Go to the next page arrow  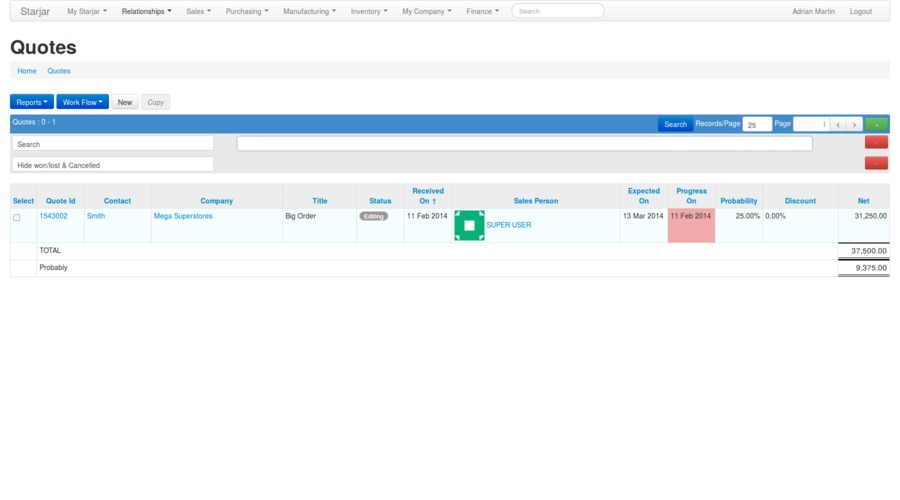(x=854, y=124)
